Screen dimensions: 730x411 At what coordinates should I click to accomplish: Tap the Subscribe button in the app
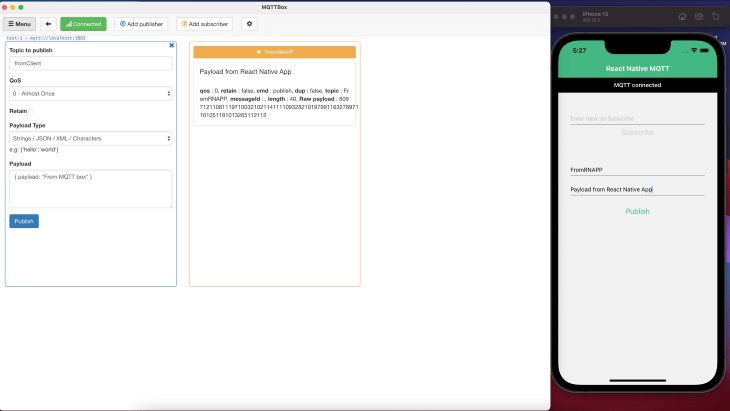[637, 132]
